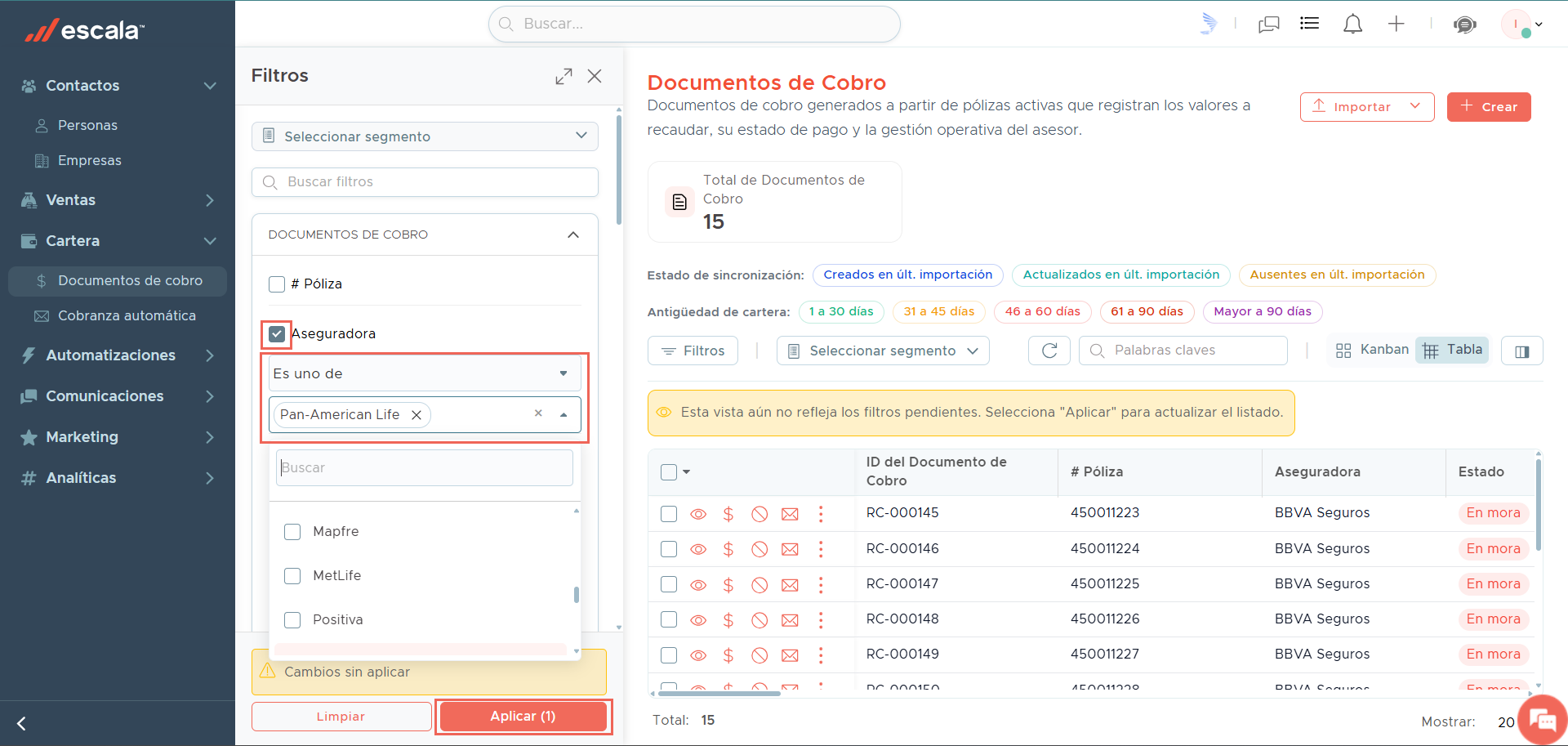Switch to Kanban view
Image resolution: width=1568 pixels, height=746 pixels.
point(1371,350)
